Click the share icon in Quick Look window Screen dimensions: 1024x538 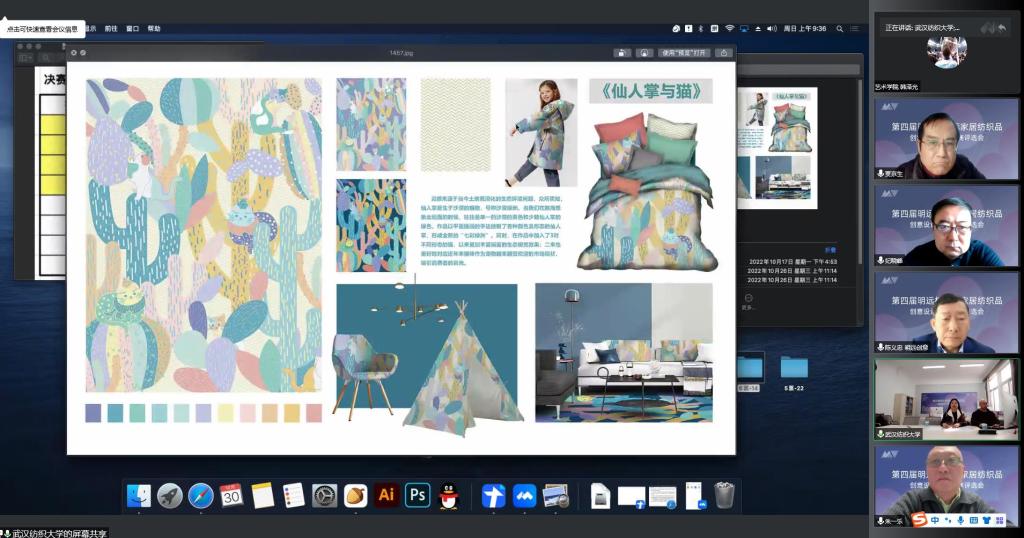point(723,52)
